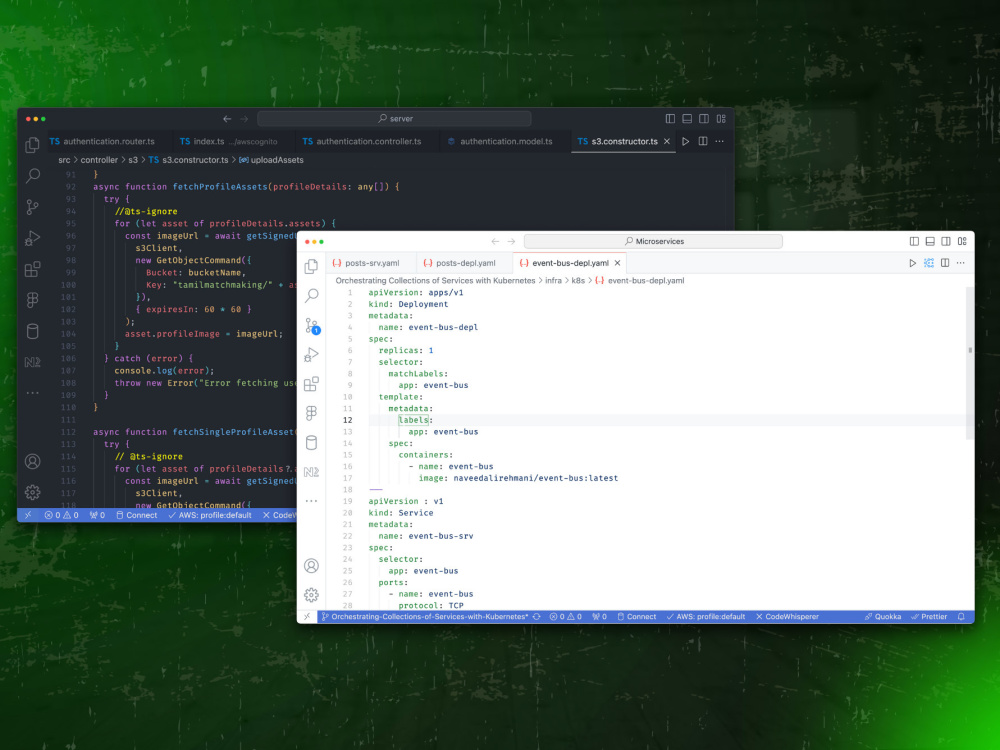Open Figma panel in the Microservices window
Screen dimensions: 1000x750
[311, 413]
